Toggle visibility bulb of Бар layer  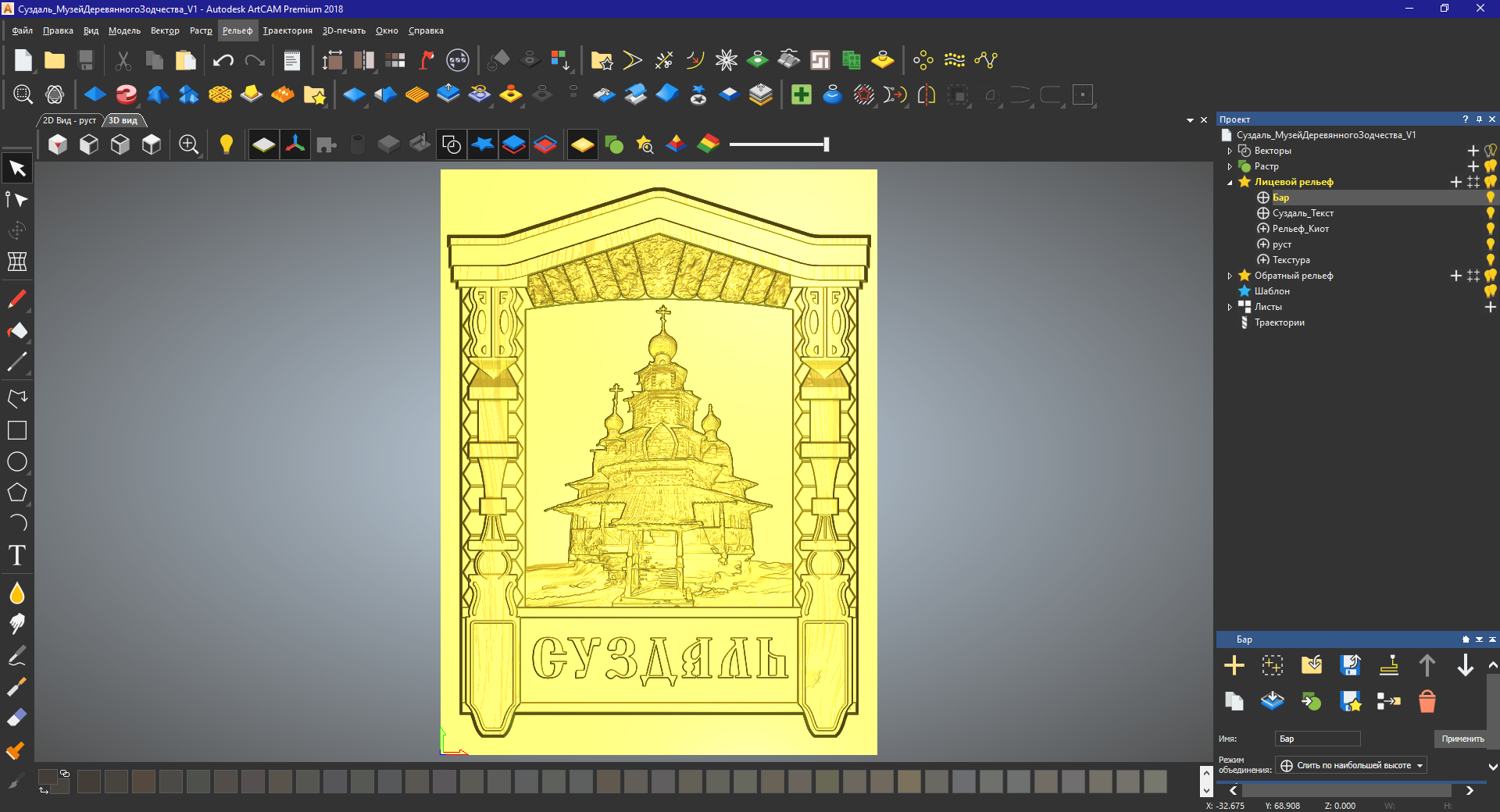pyautogui.click(x=1491, y=198)
